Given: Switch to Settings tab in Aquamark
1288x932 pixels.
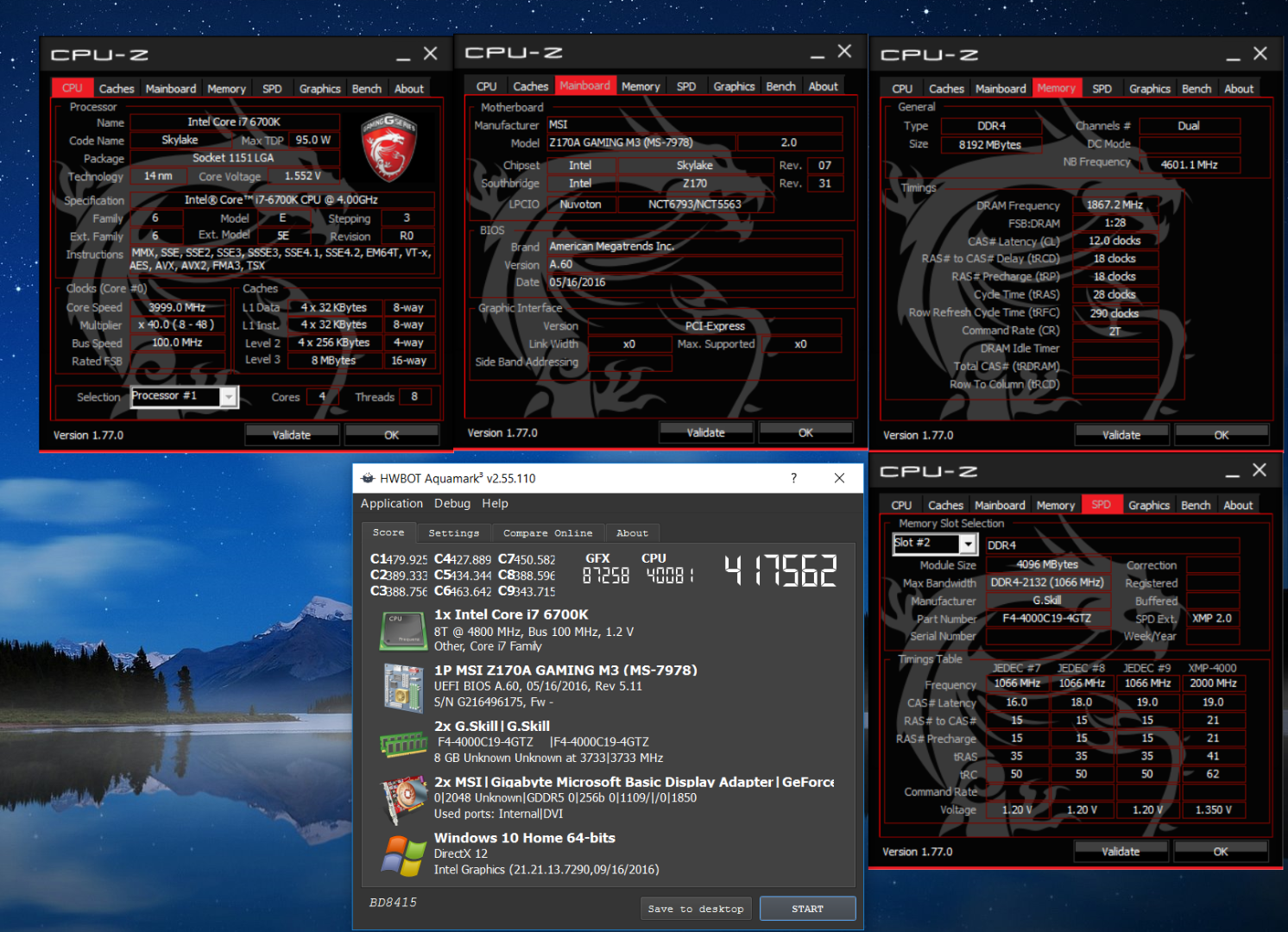Looking at the screenshot, I should pos(454,533).
